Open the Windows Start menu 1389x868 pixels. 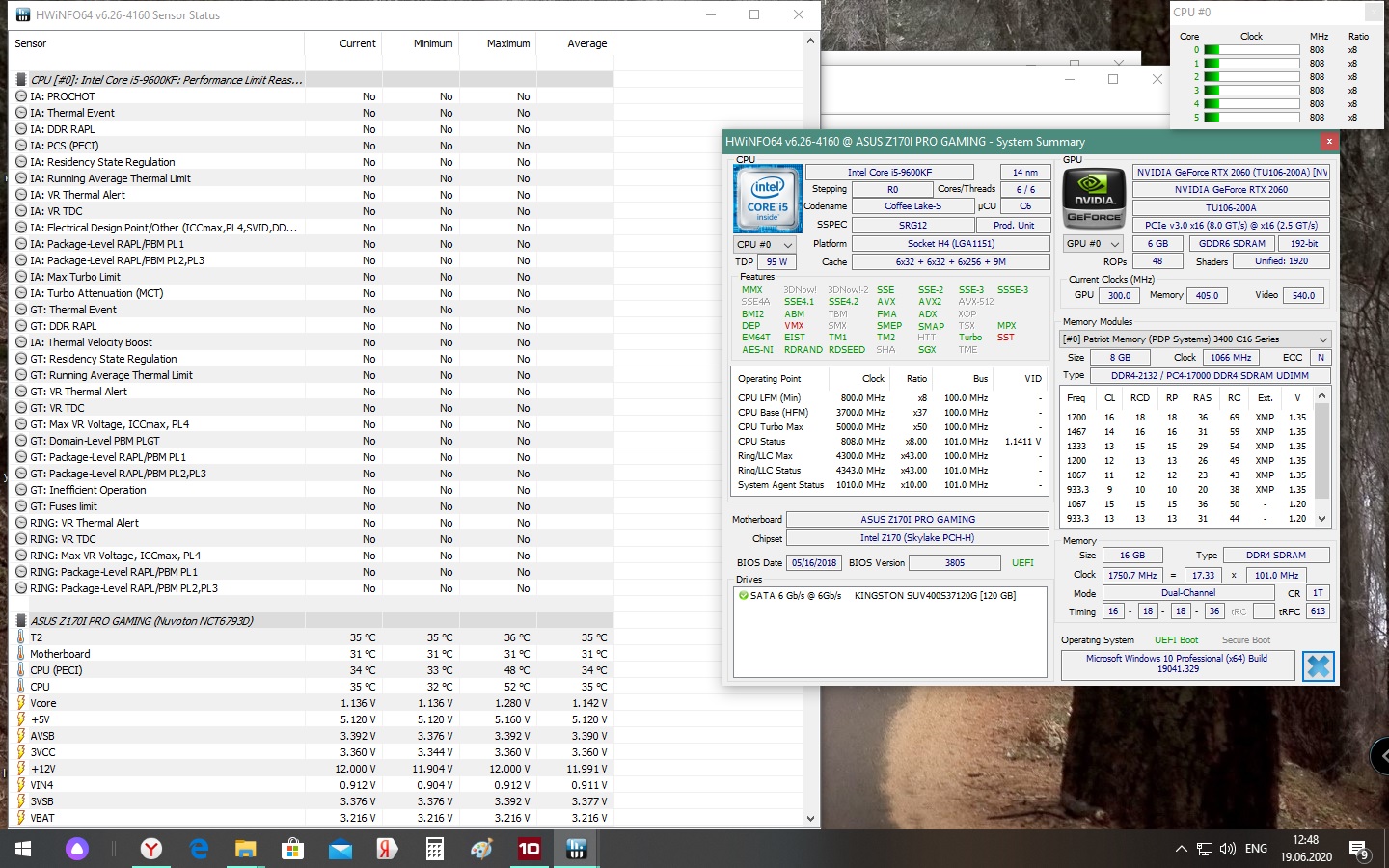coord(23,849)
